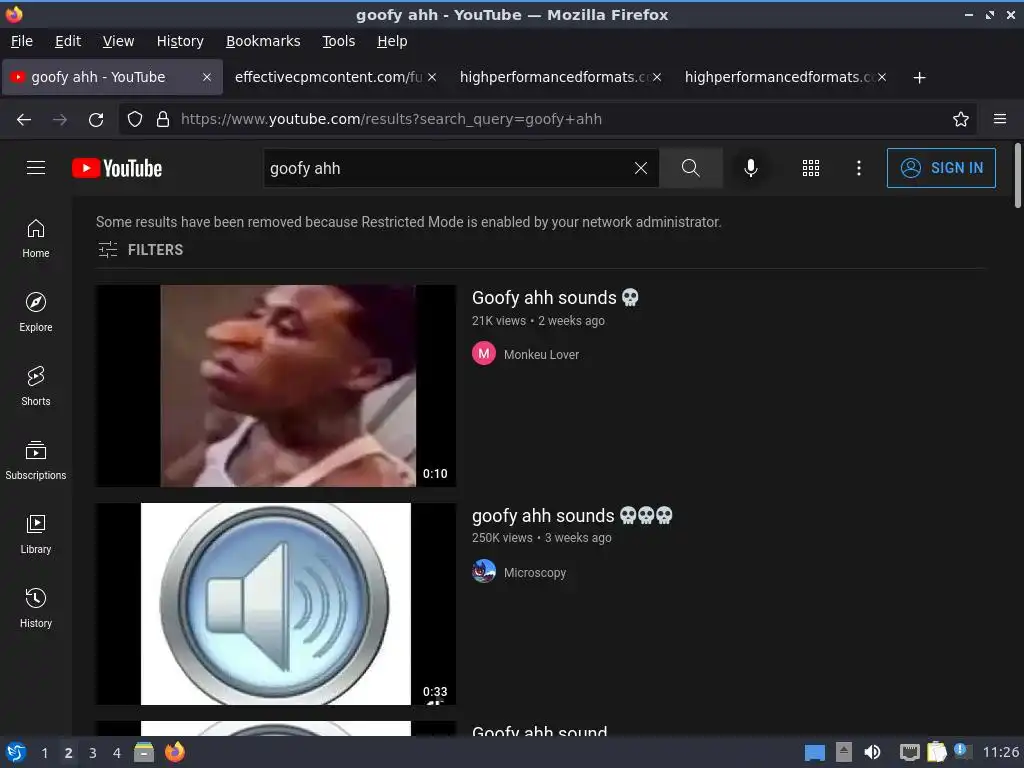Viewport: 1024px width, 768px height.
Task: Open the file manager from the taskbar
Action: click(144, 752)
